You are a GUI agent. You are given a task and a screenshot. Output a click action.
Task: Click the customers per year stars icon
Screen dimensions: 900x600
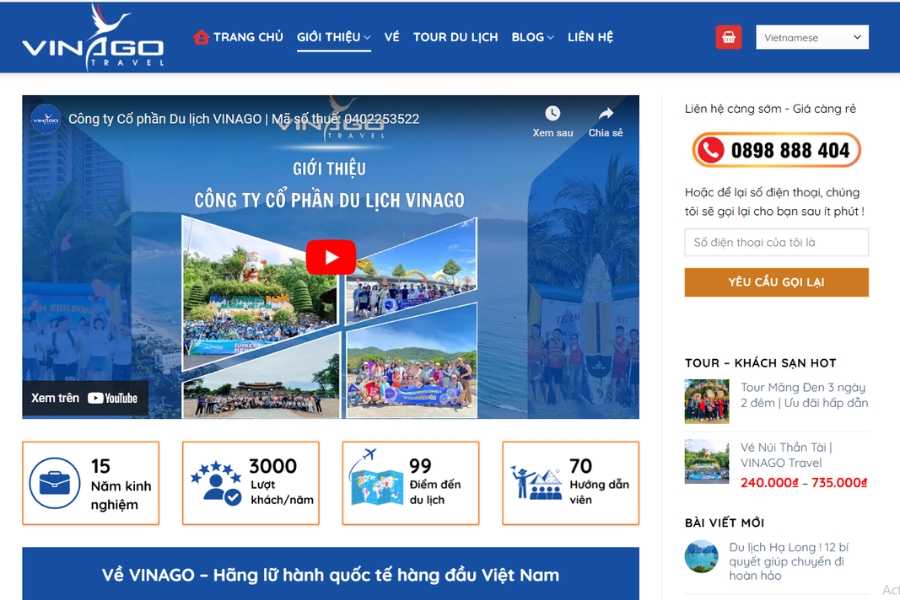tap(215, 482)
